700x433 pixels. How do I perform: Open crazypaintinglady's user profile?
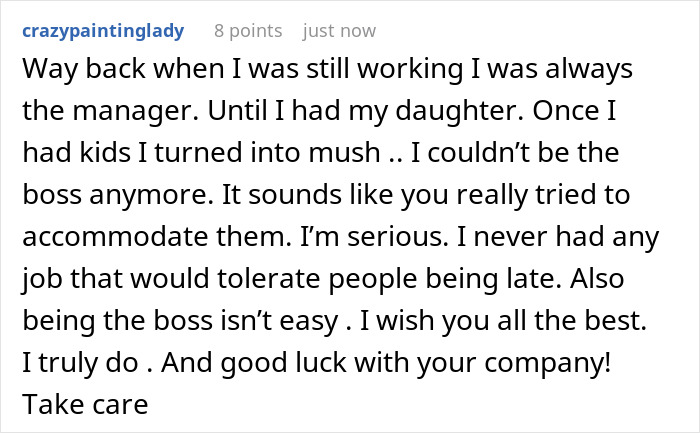click(x=100, y=31)
